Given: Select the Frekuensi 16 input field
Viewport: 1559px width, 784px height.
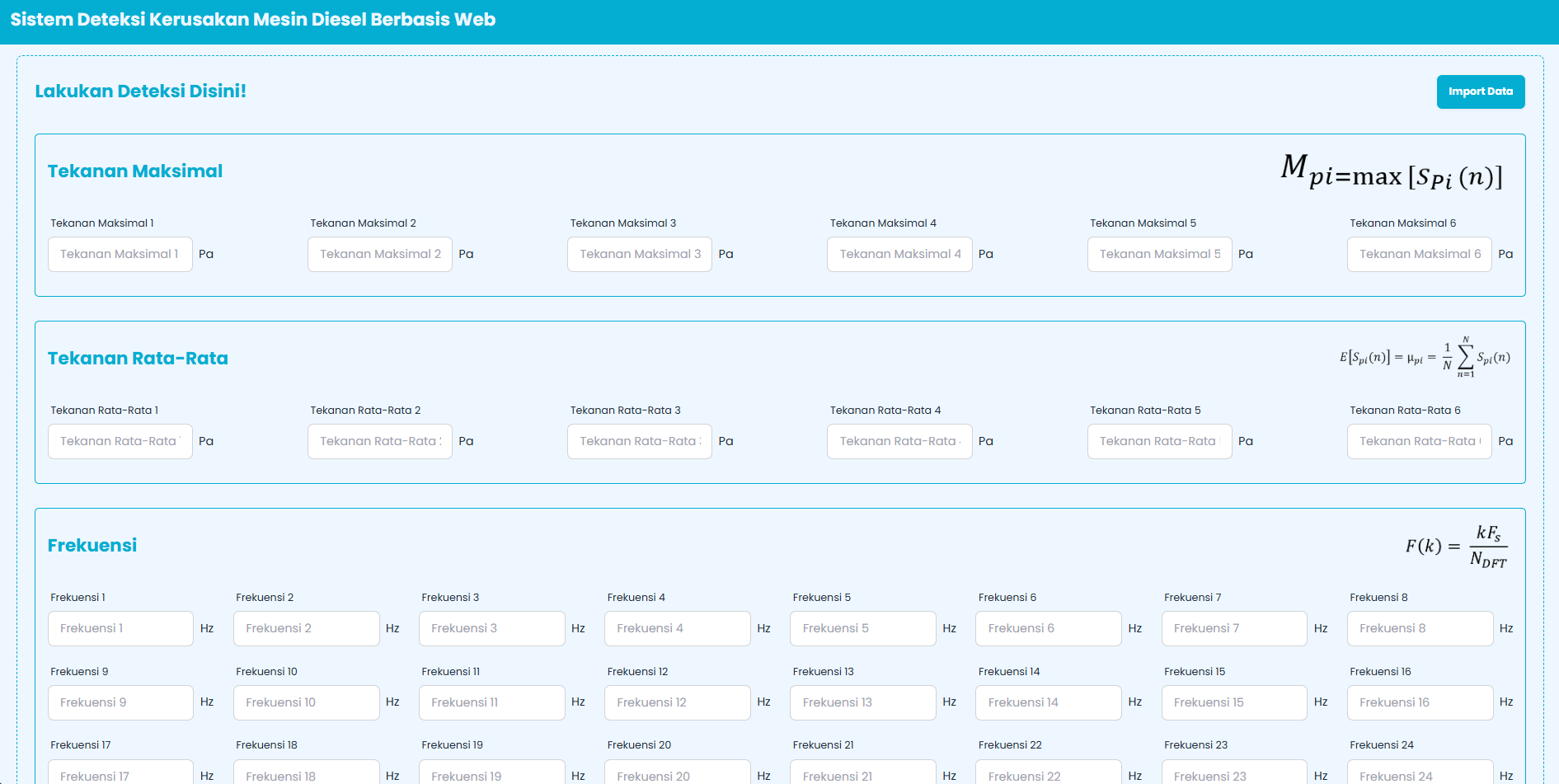Looking at the screenshot, I should (x=1420, y=702).
